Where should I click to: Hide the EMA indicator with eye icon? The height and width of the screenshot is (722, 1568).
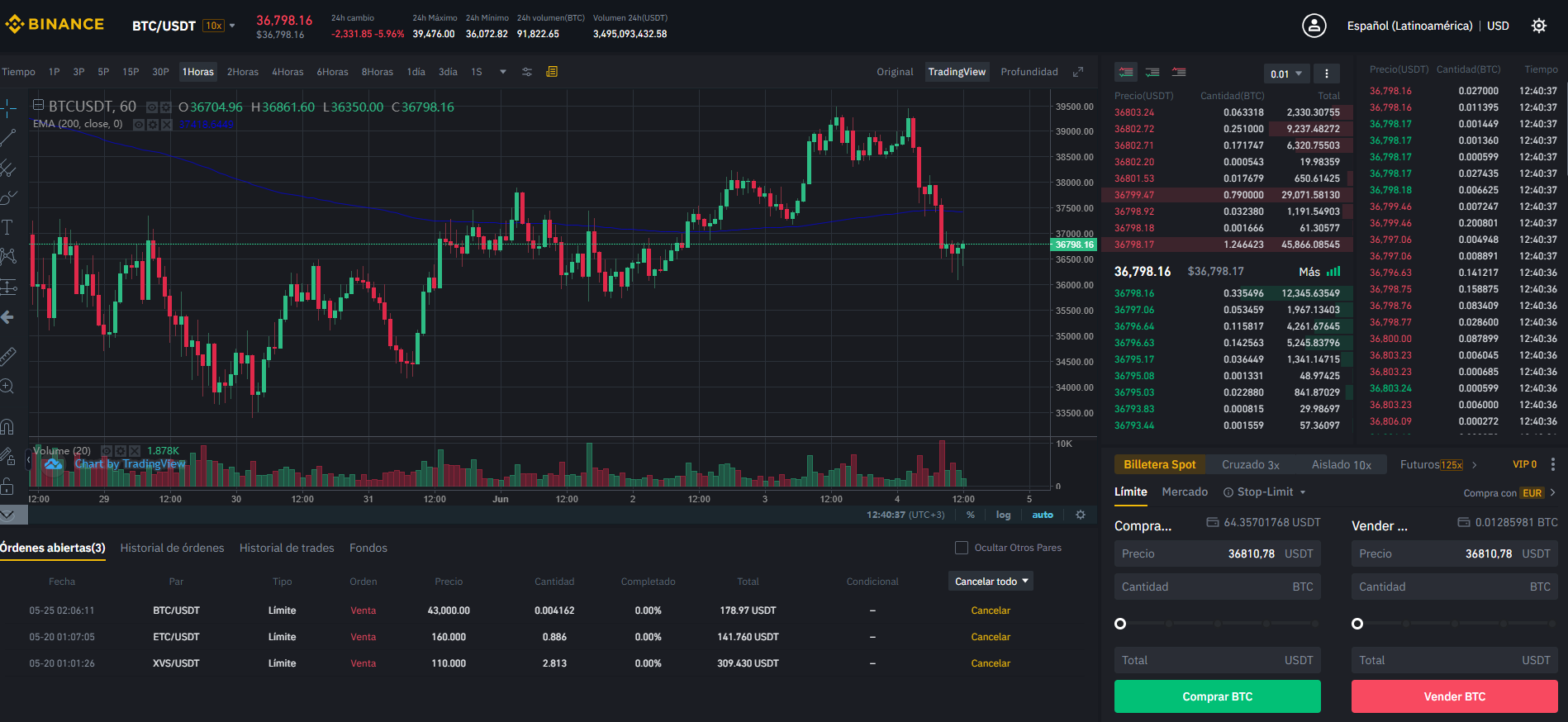[139, 125]
